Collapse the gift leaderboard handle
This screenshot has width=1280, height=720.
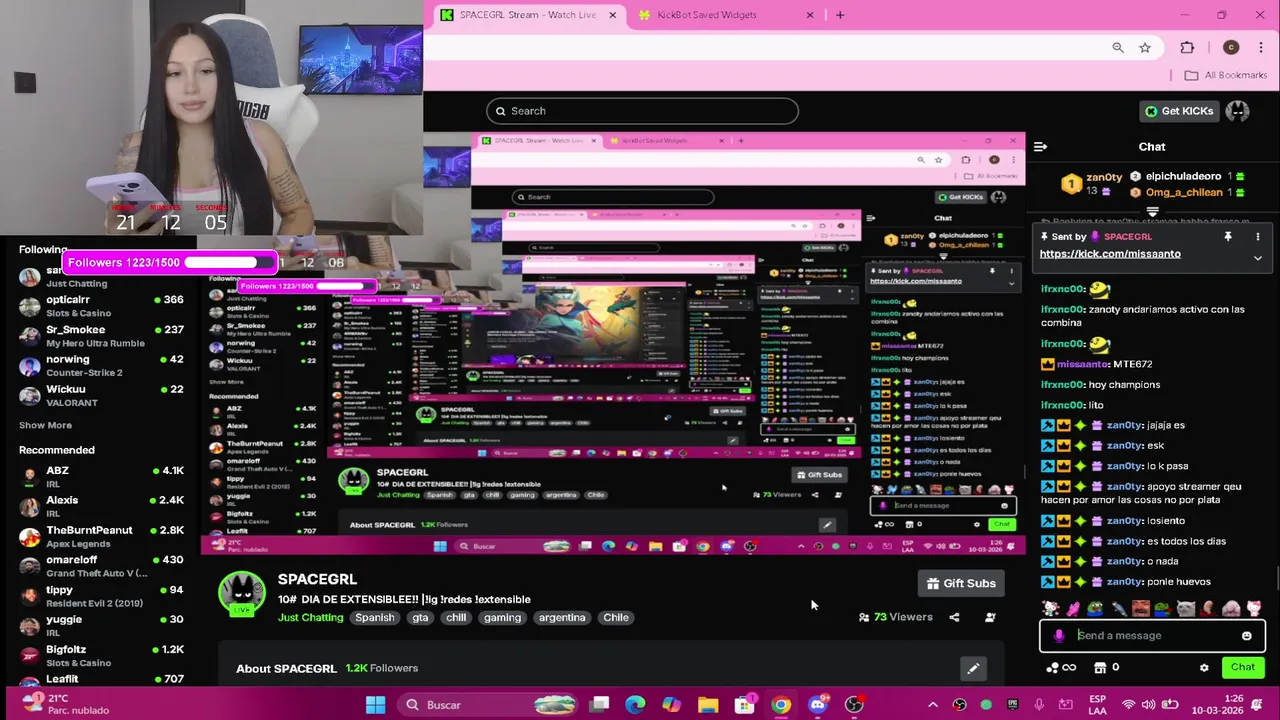[1152, 212]
